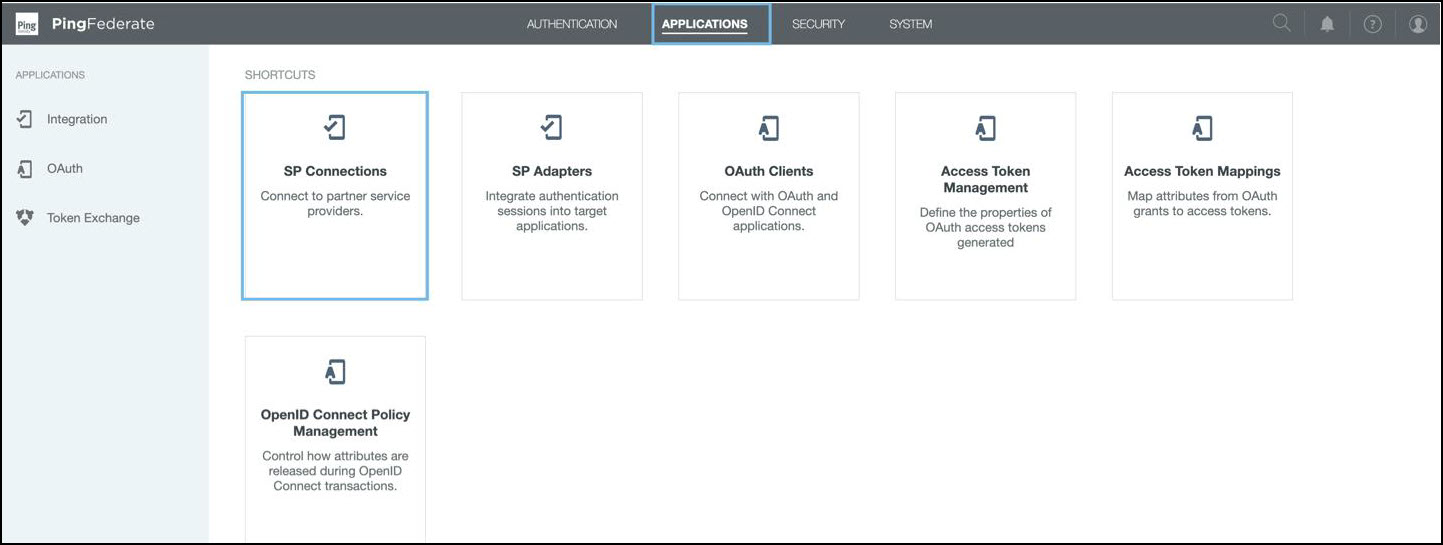
Task: Click the PingFederate logo icon
Action: 27,24
